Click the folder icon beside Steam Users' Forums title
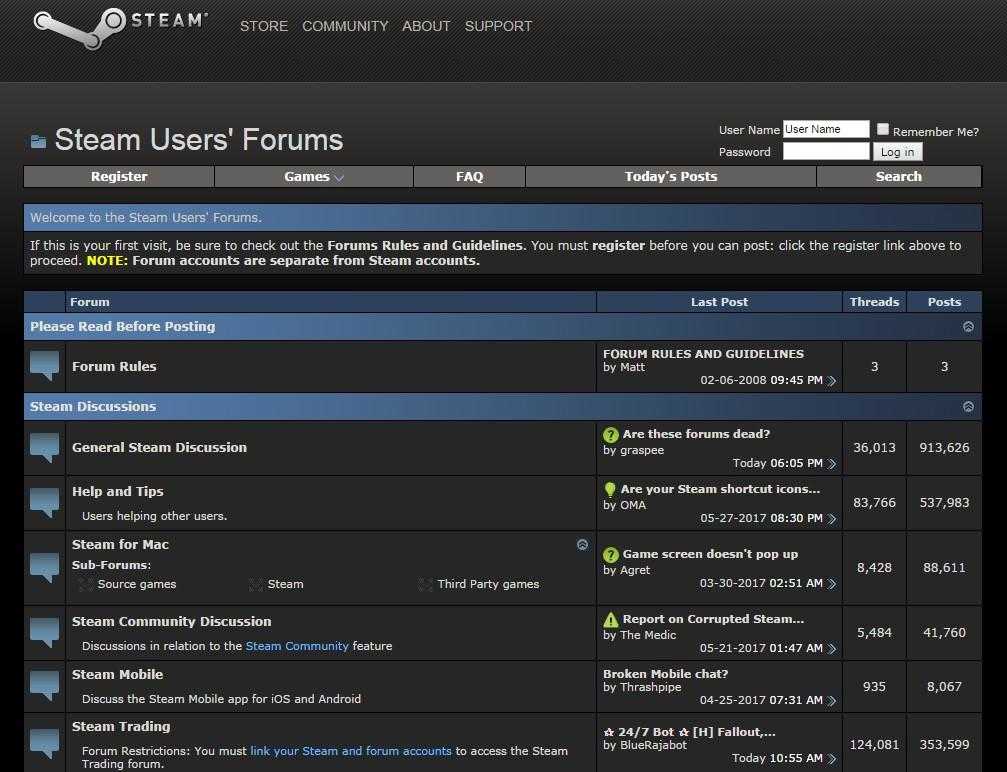1007x772 pixels. [x=38, y=142]
